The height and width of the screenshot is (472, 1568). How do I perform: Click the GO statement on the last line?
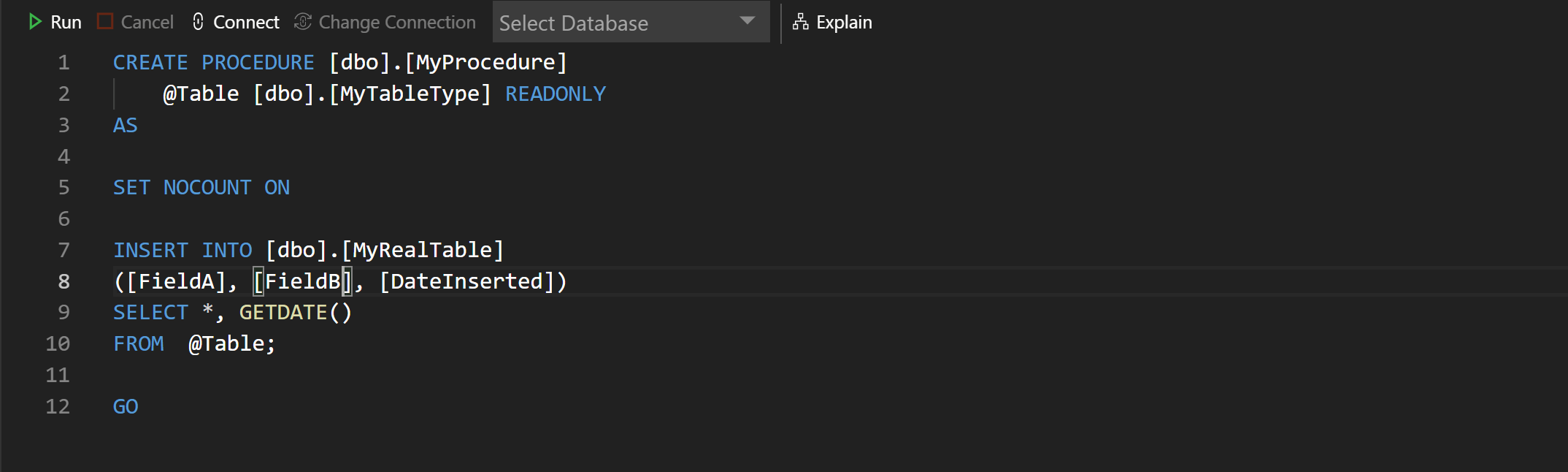coord(126,406)
